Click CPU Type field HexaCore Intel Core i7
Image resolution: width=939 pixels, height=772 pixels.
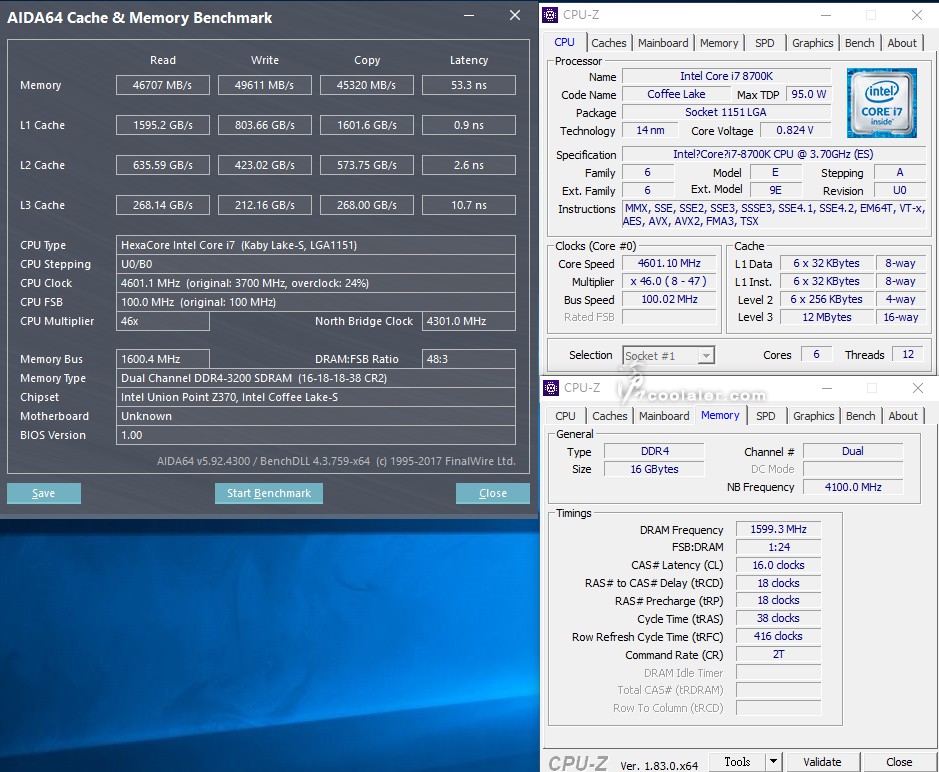(316, 245)
